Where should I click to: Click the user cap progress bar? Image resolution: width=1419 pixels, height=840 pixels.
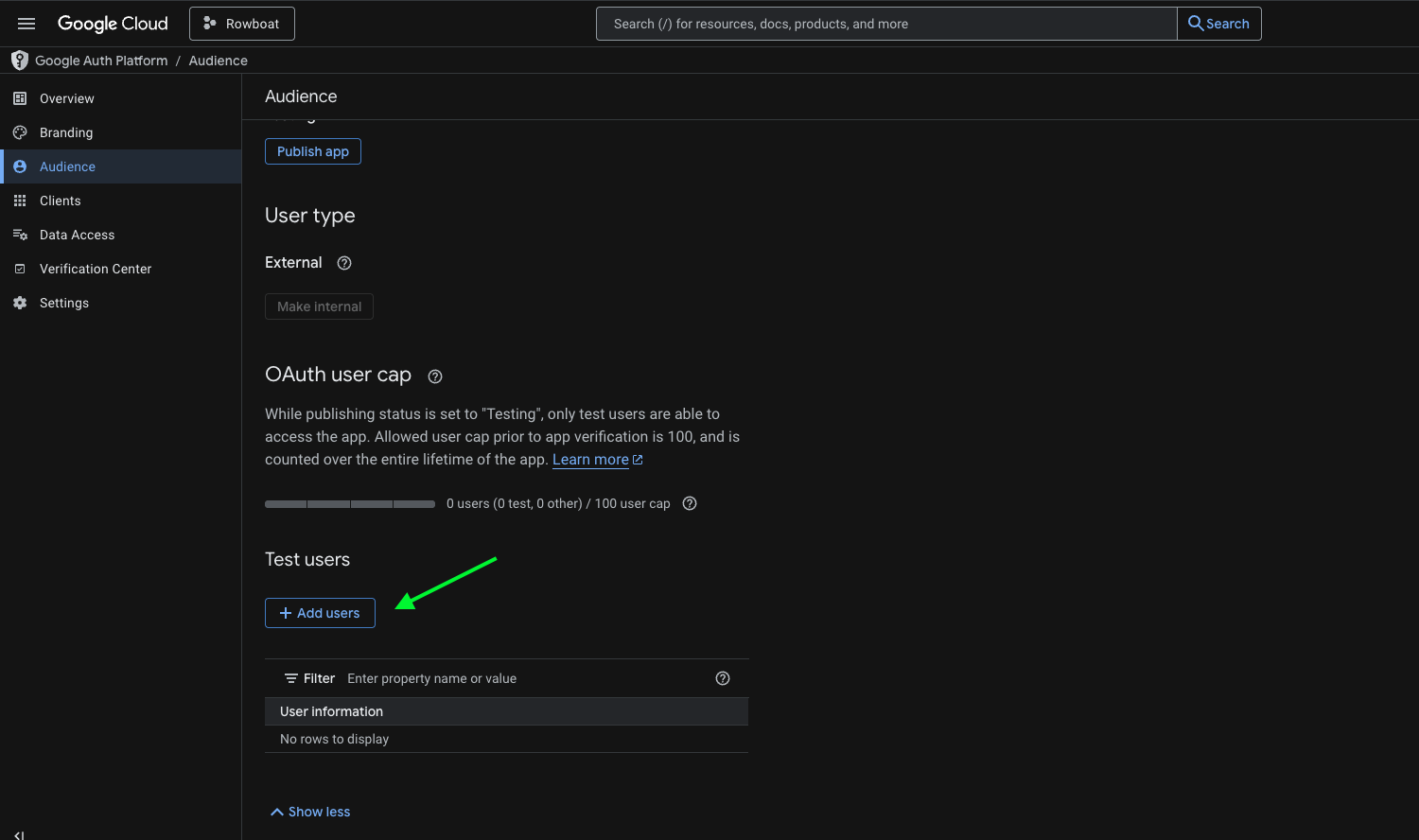coord(350,503)
